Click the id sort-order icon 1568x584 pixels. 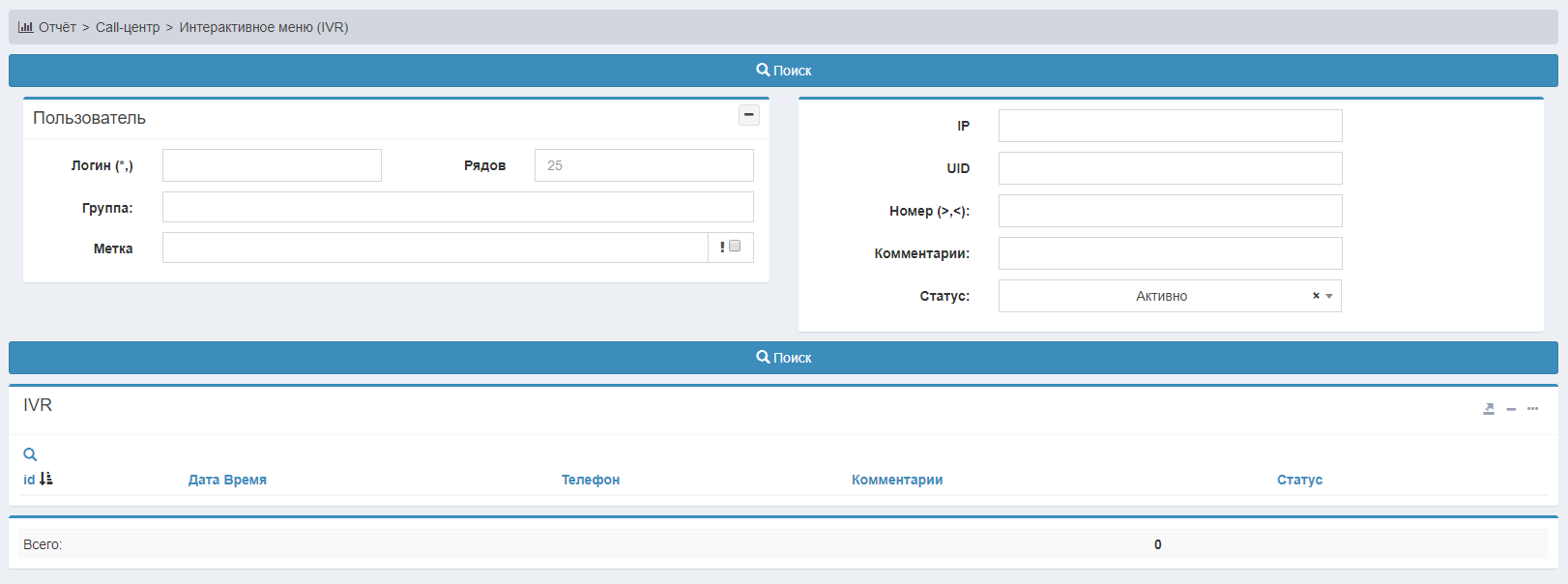(x=45, y=479)
